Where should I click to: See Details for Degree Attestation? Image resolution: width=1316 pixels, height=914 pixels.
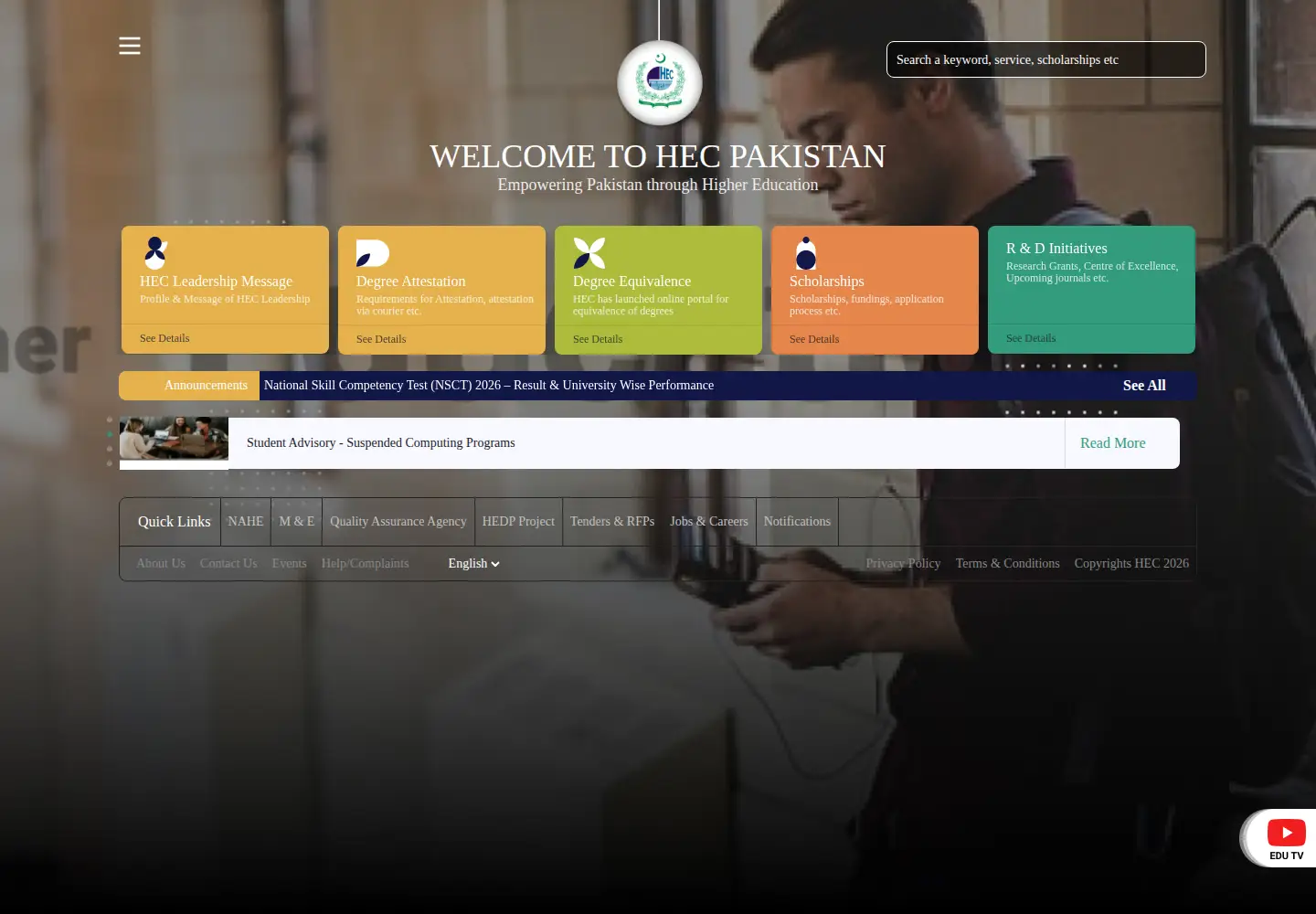pos(381,339)
